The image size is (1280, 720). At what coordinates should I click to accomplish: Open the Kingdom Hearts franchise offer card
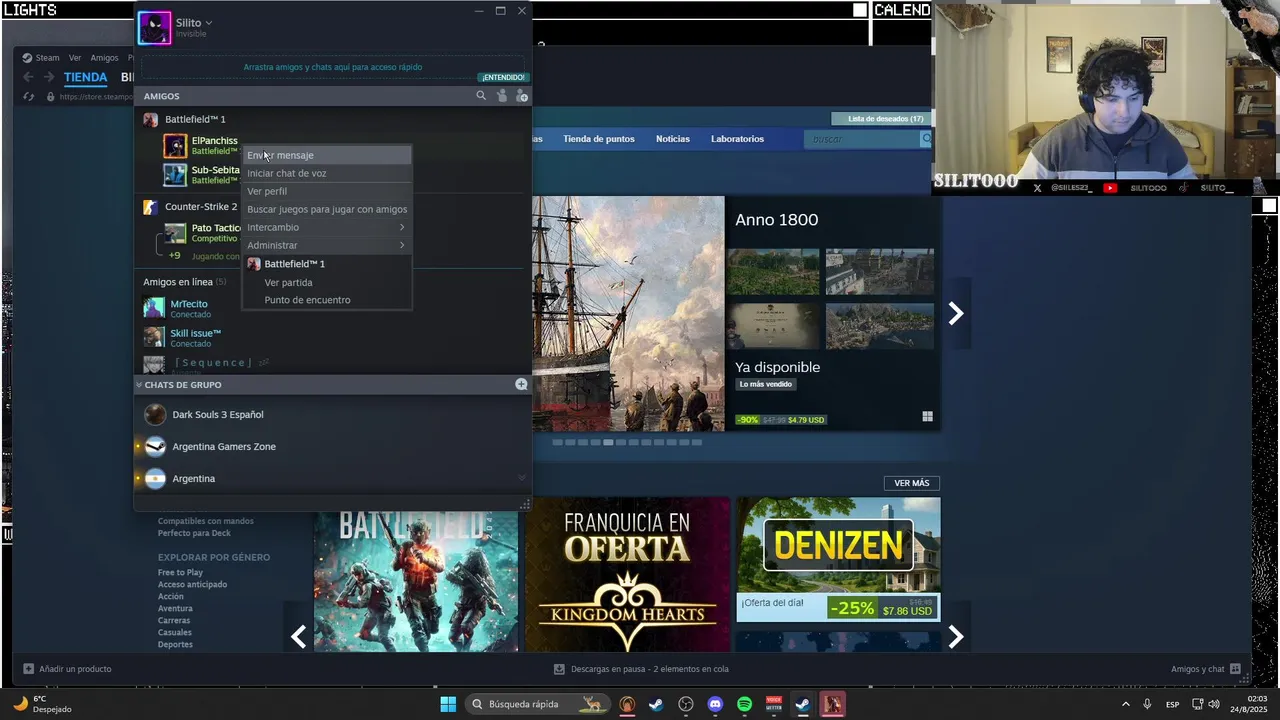click(628, 575)
